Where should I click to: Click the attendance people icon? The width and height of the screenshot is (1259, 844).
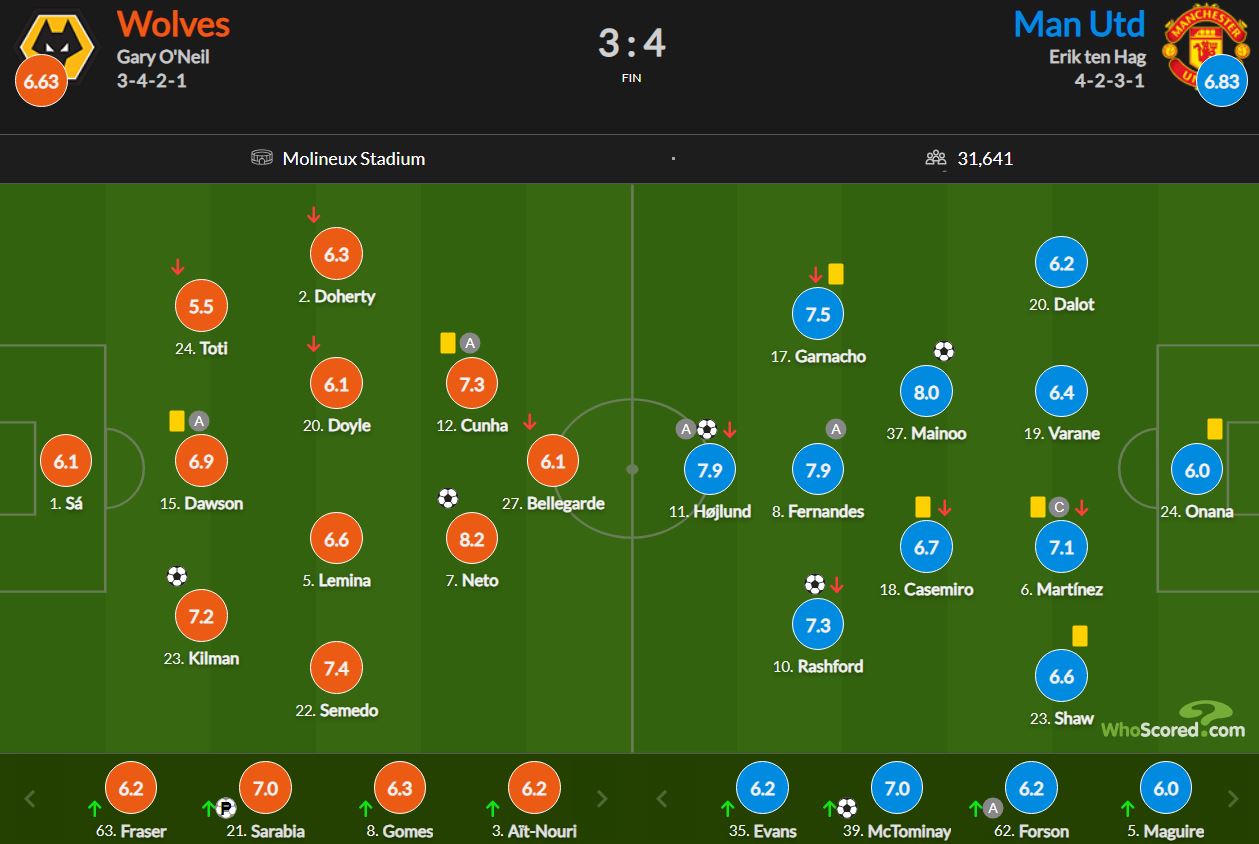tap(936, 158)
